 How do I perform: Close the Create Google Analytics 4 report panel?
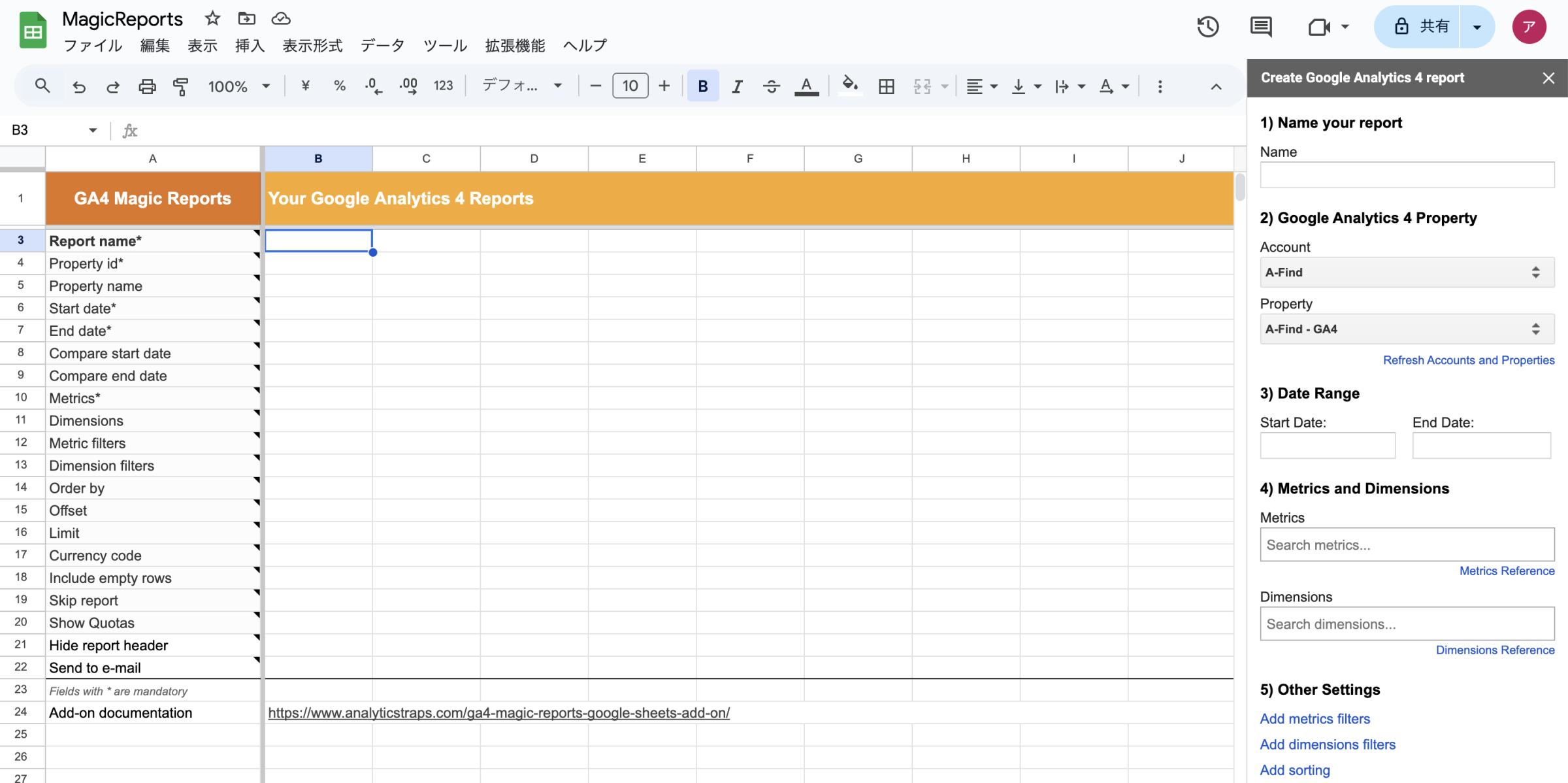[1548, 78]
